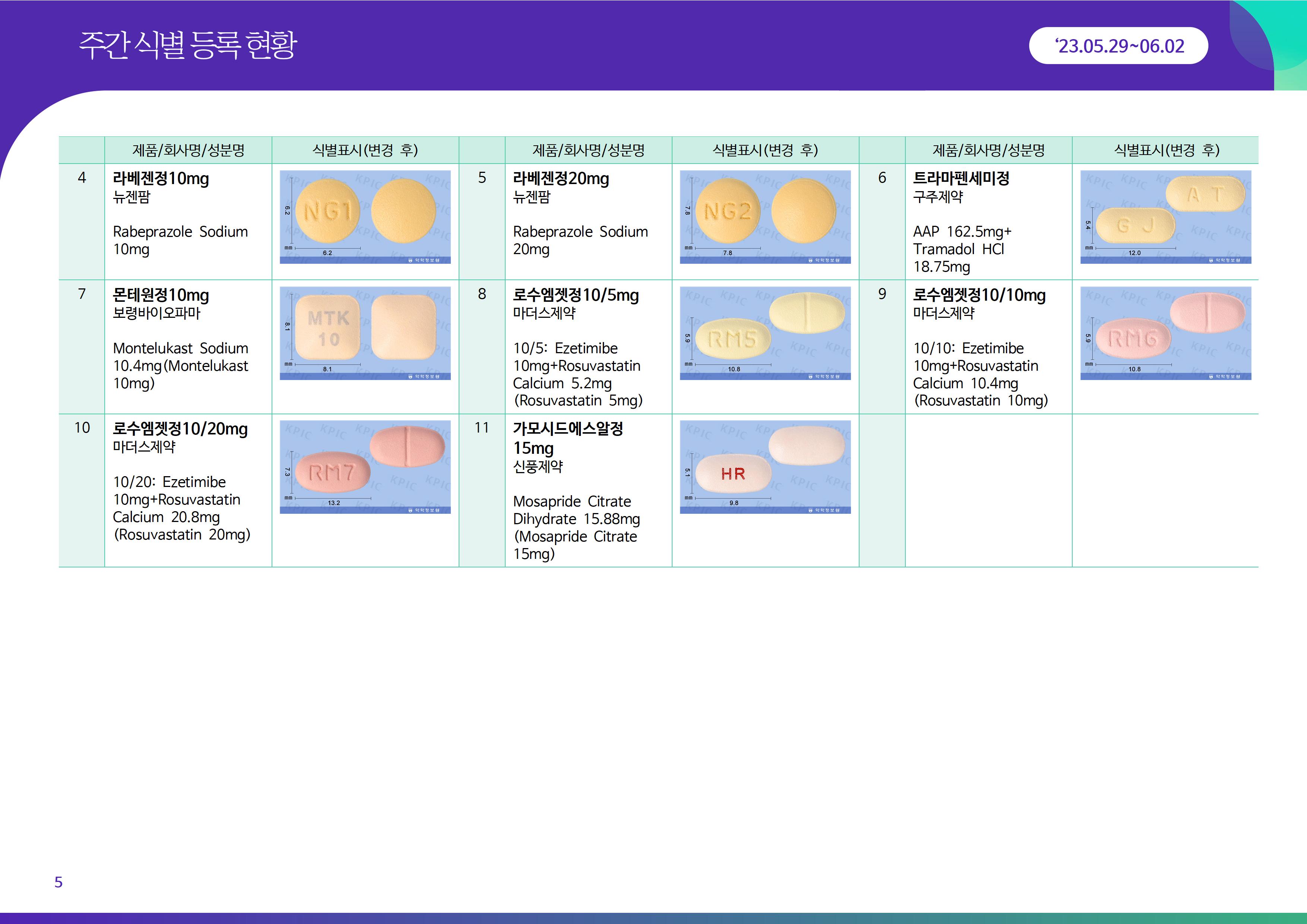1307x924 pixels.
Task: Click the HR white pill image
Action: click(x=765, y=467)
